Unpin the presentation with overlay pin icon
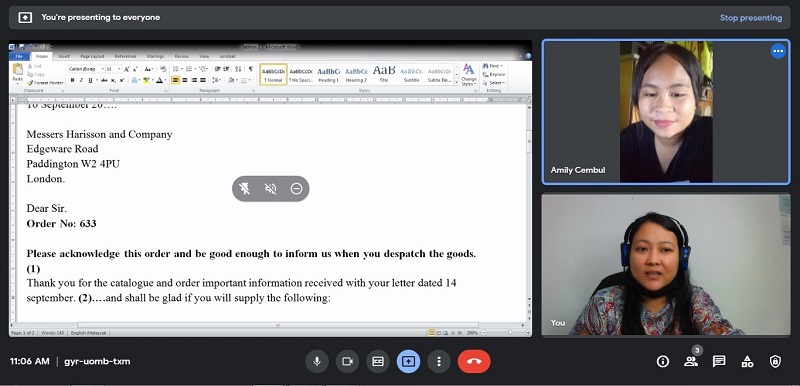800x386 pixels. pyautogui.click(x=245, y=189)
